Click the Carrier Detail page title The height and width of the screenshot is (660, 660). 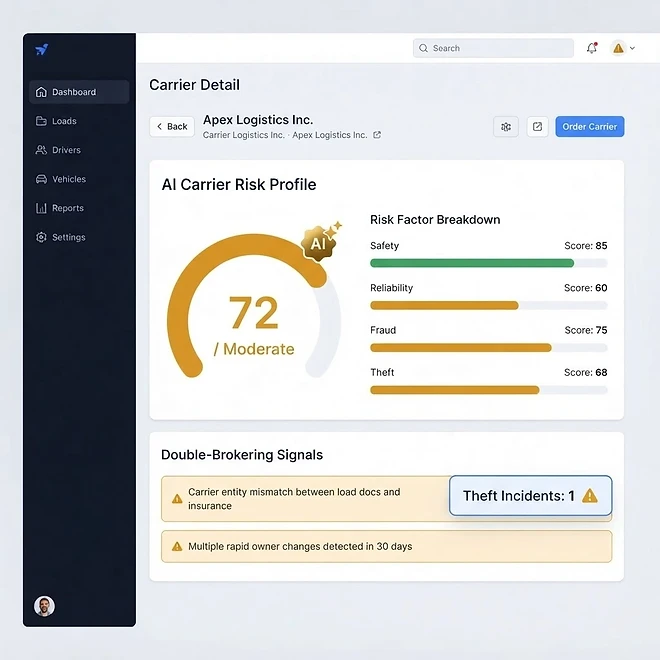pos(194,85)
